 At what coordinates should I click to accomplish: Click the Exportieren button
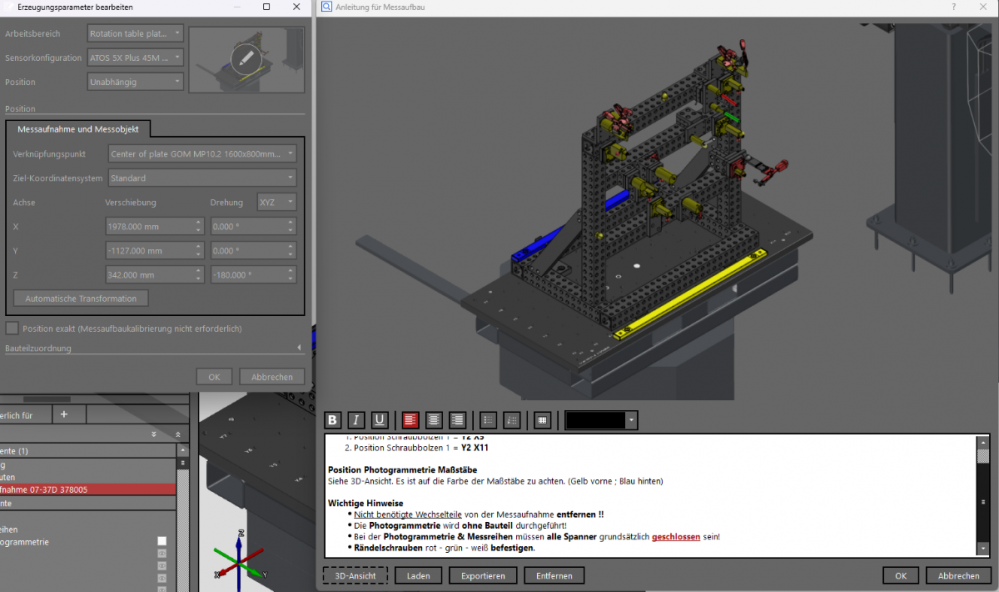pos(483,576)
